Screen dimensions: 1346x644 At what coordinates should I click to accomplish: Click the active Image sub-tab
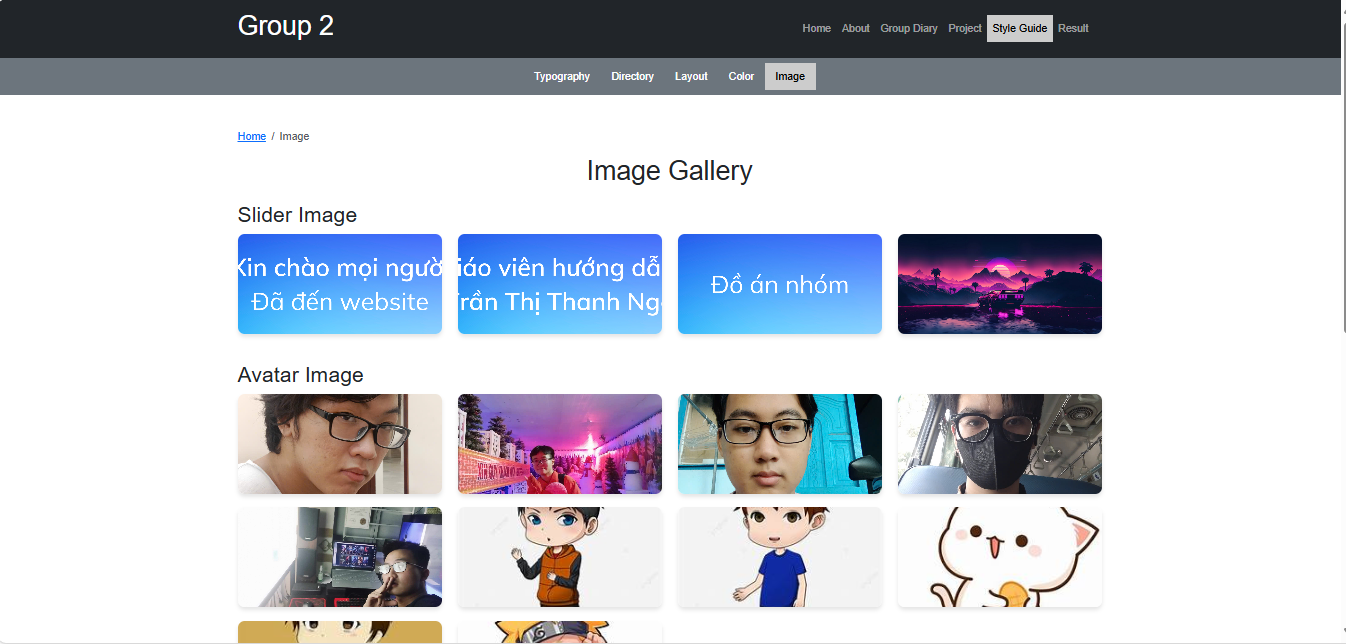click(x=789, y=76)
